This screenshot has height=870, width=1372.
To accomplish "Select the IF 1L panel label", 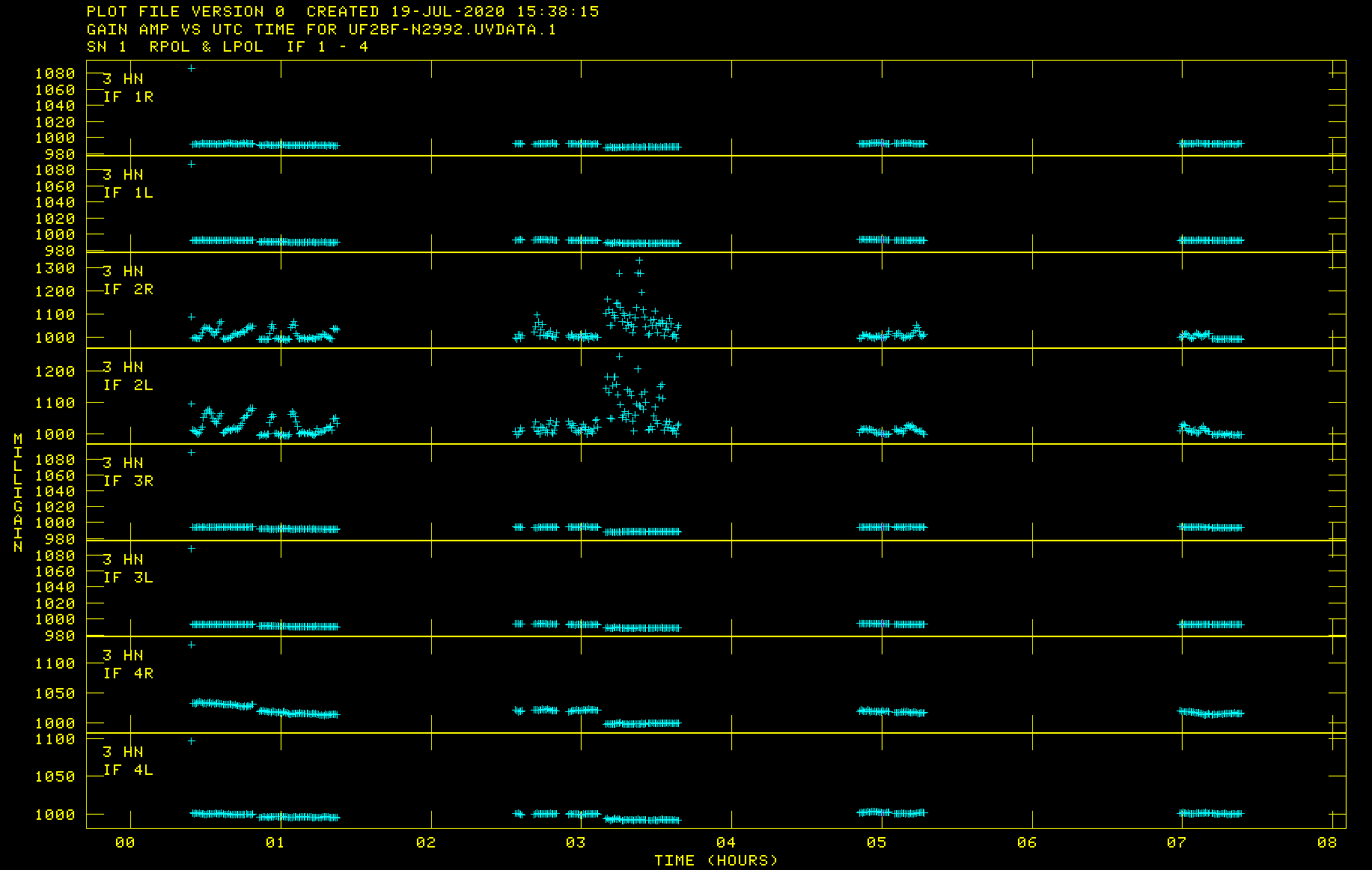I will pos(128,192).
